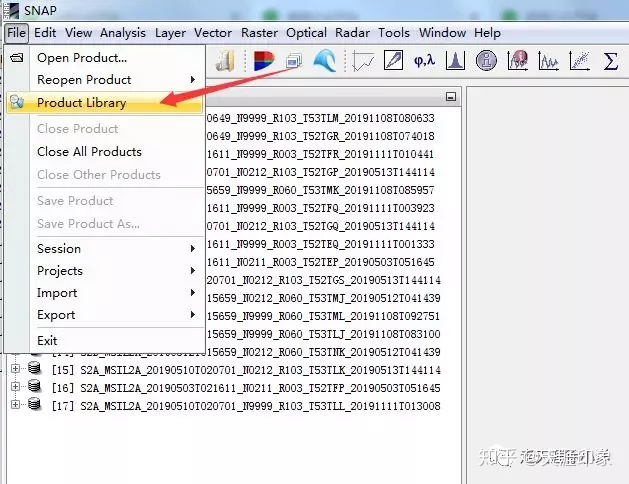
Task: Open the correlative plot icon
Action: coord(580,61)
